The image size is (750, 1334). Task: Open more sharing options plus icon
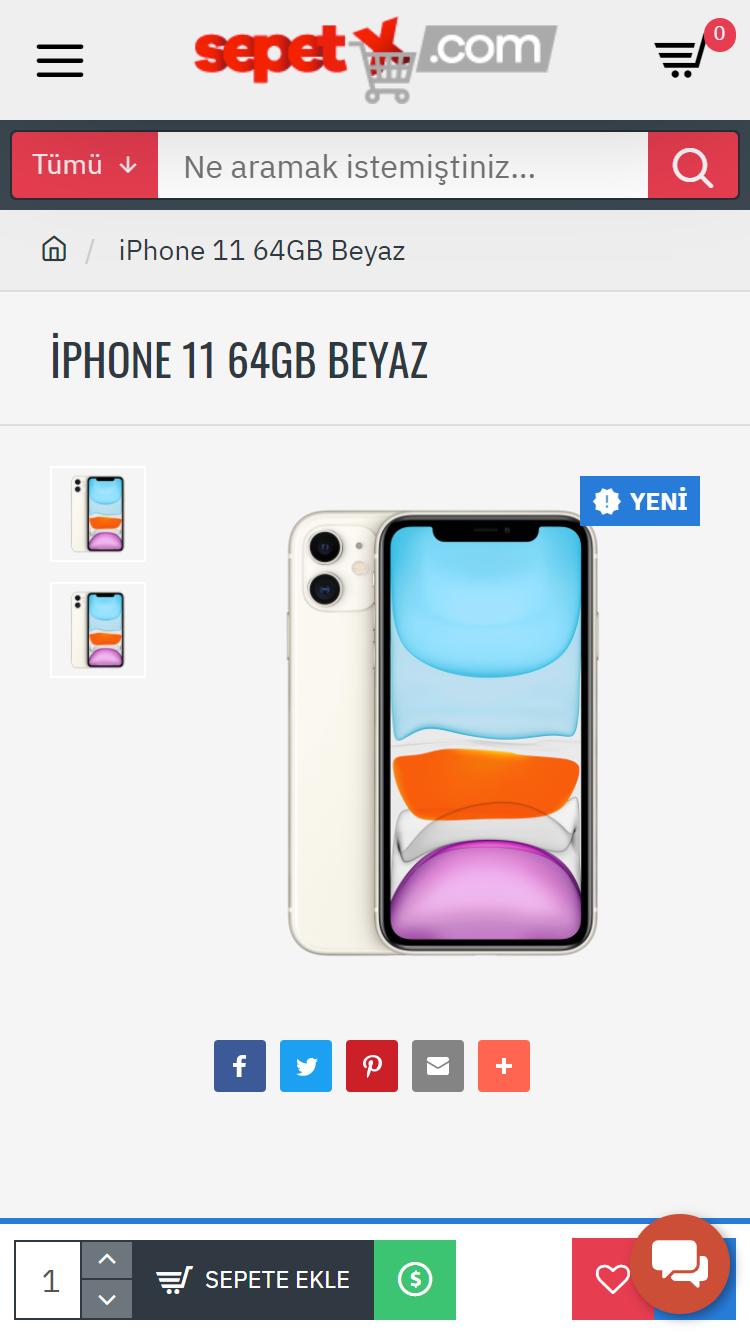tap(504, 1066)
